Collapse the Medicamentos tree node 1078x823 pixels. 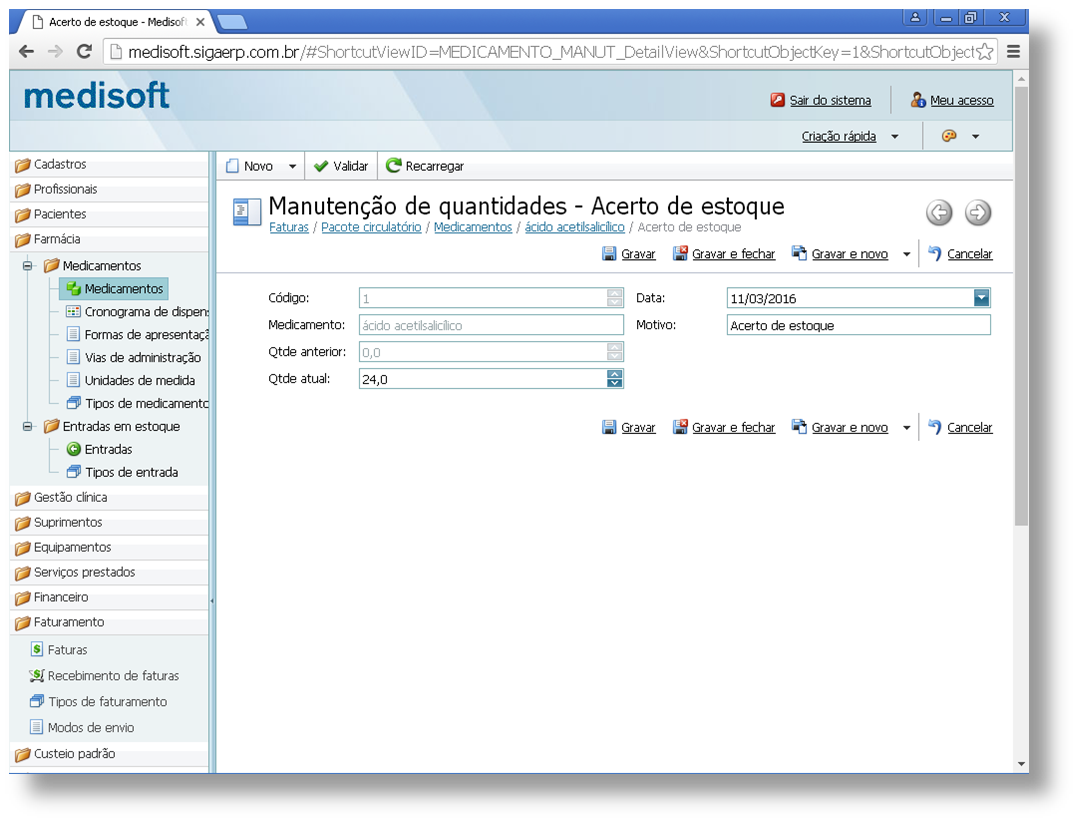point(28,265)
